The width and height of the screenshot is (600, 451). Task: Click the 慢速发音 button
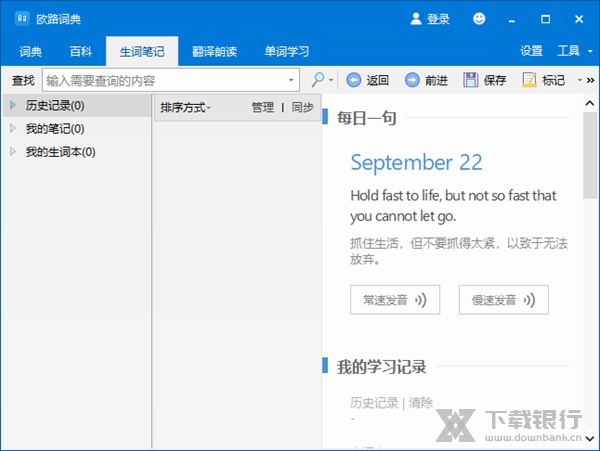coord(504,300)
